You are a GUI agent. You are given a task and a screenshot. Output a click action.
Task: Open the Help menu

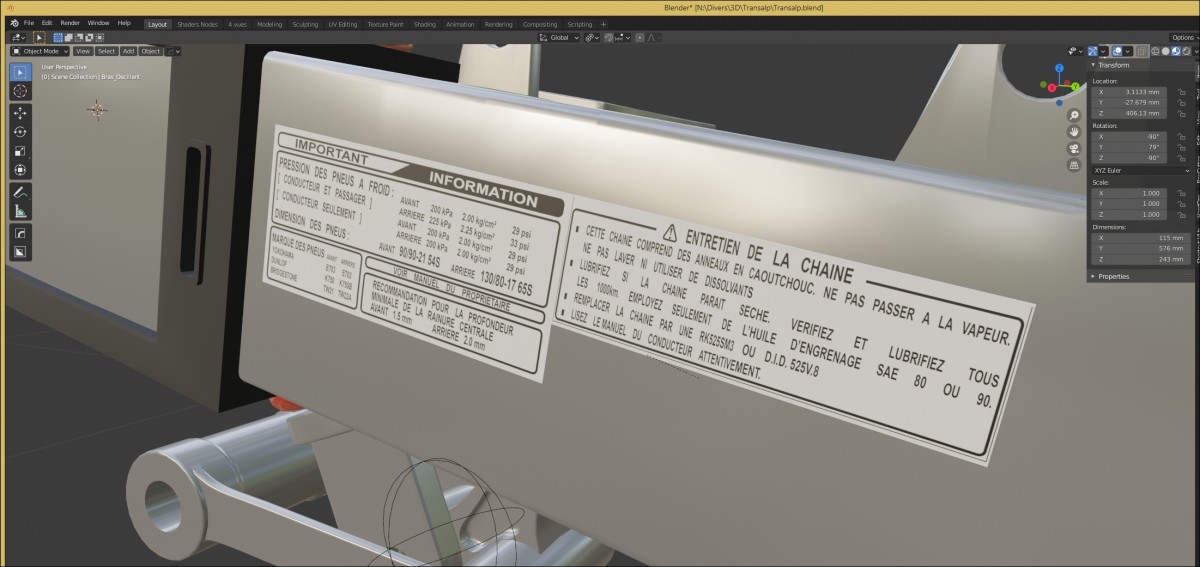[x=124, y=23]
